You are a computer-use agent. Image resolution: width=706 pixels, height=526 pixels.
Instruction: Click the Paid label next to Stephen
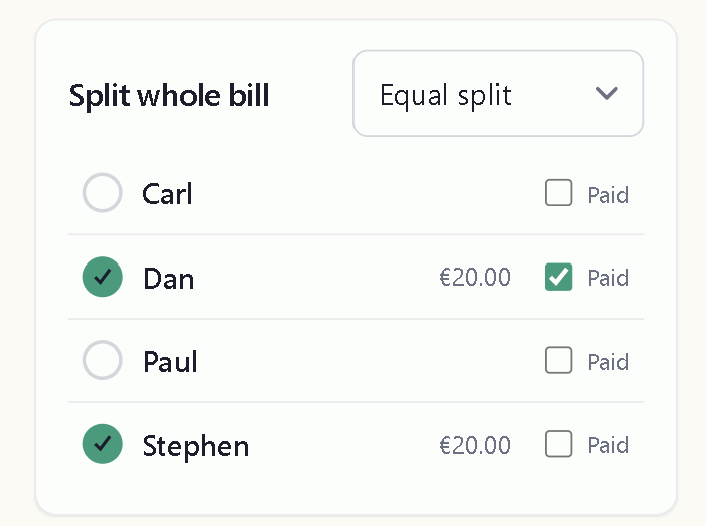pyautogui.click(x=608, y=445)
